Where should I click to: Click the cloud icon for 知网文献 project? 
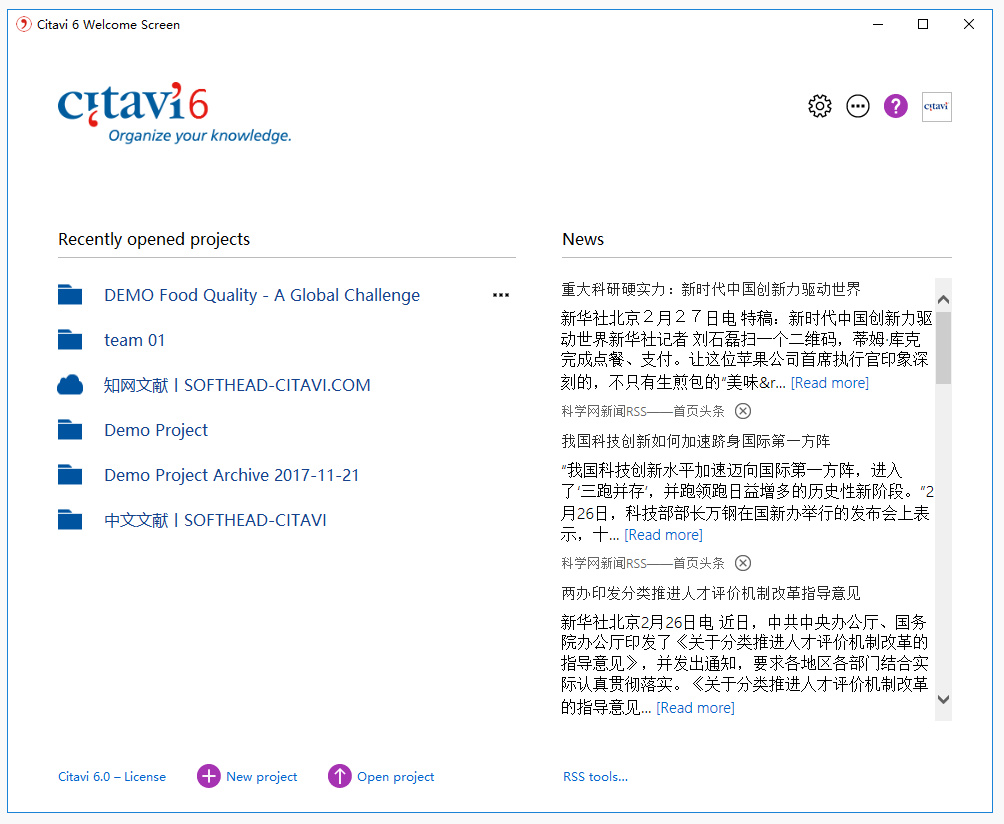pos(70,385)
